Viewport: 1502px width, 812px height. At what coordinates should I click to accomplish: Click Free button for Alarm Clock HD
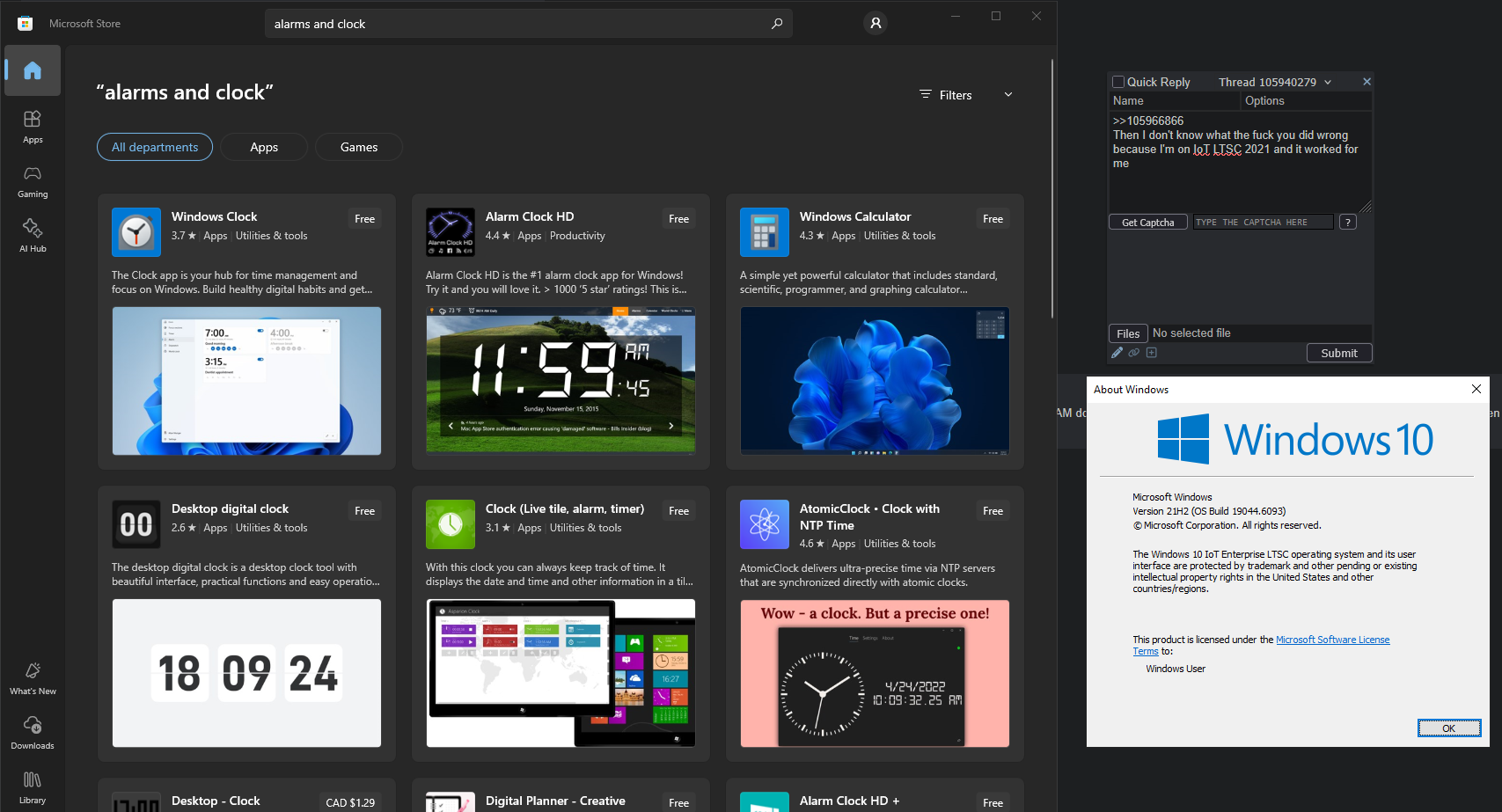(678, 219)
